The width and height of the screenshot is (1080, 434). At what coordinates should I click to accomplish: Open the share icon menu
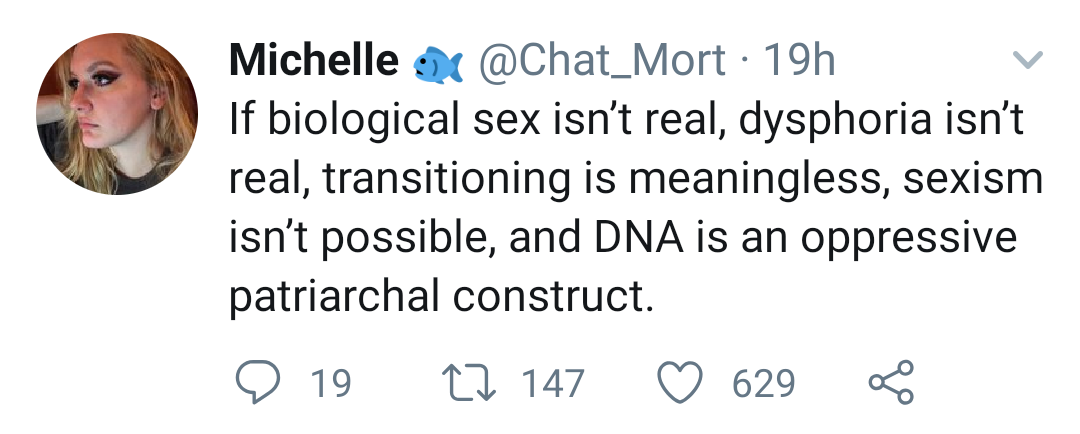pos(890,383)
